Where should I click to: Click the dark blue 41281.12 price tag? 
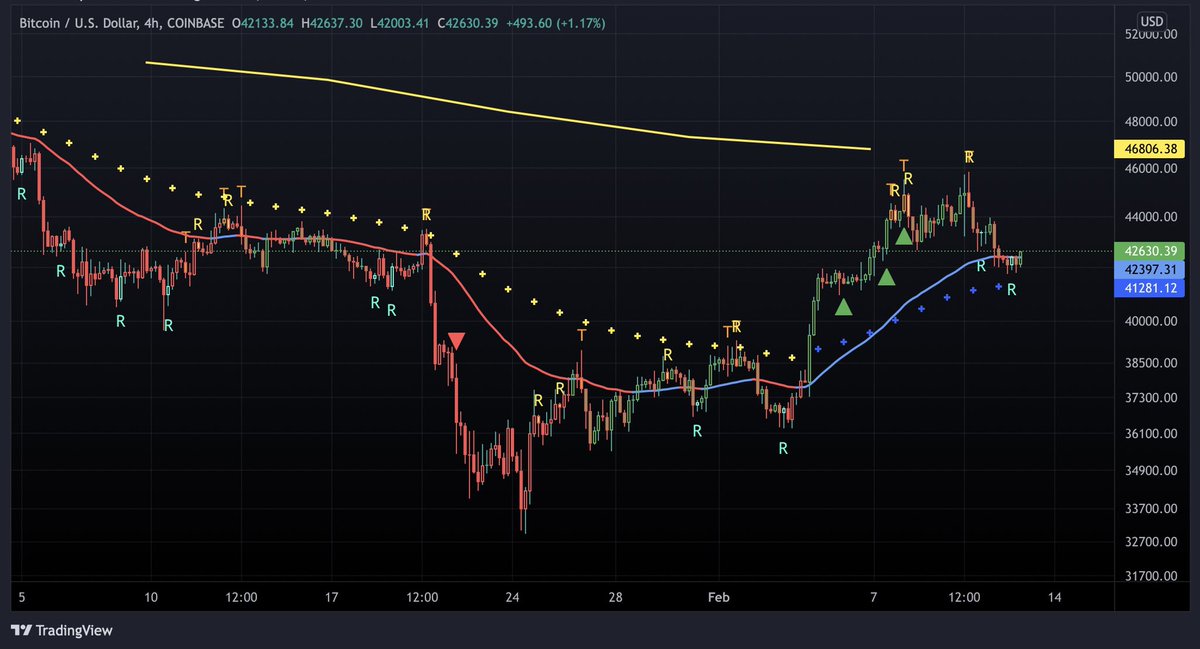(1148, 288)
